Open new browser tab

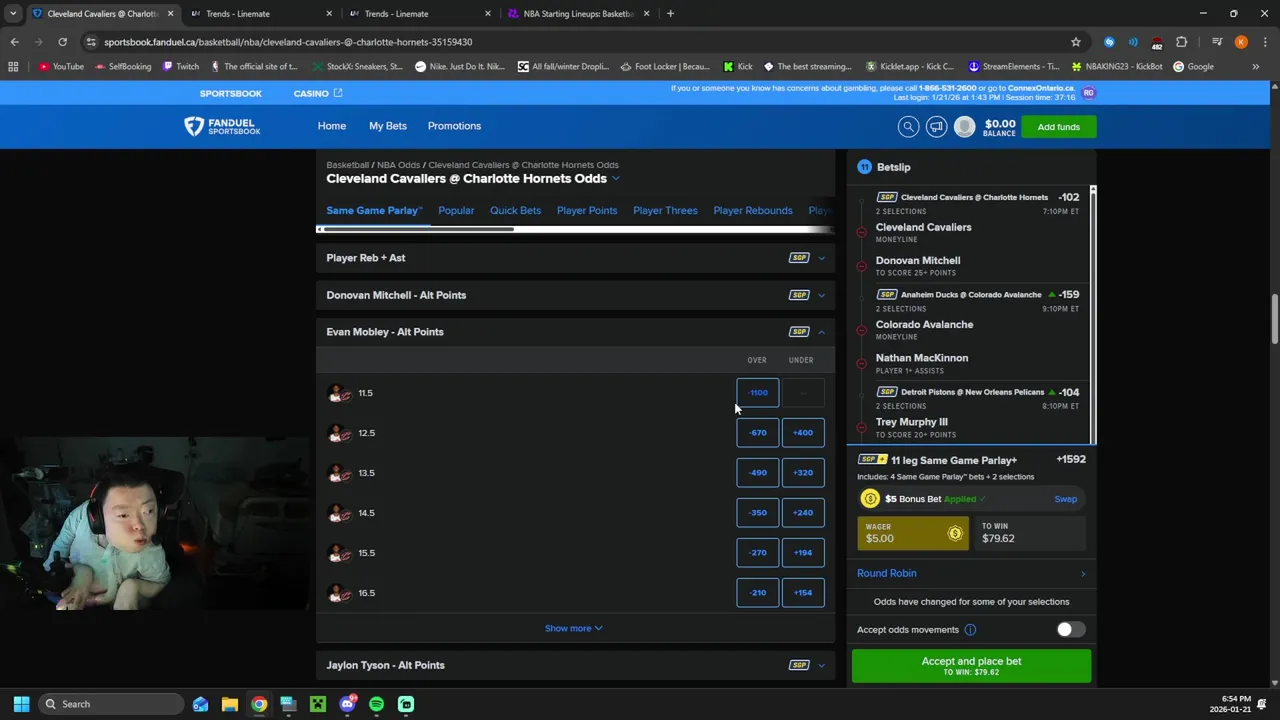[670, 14]
